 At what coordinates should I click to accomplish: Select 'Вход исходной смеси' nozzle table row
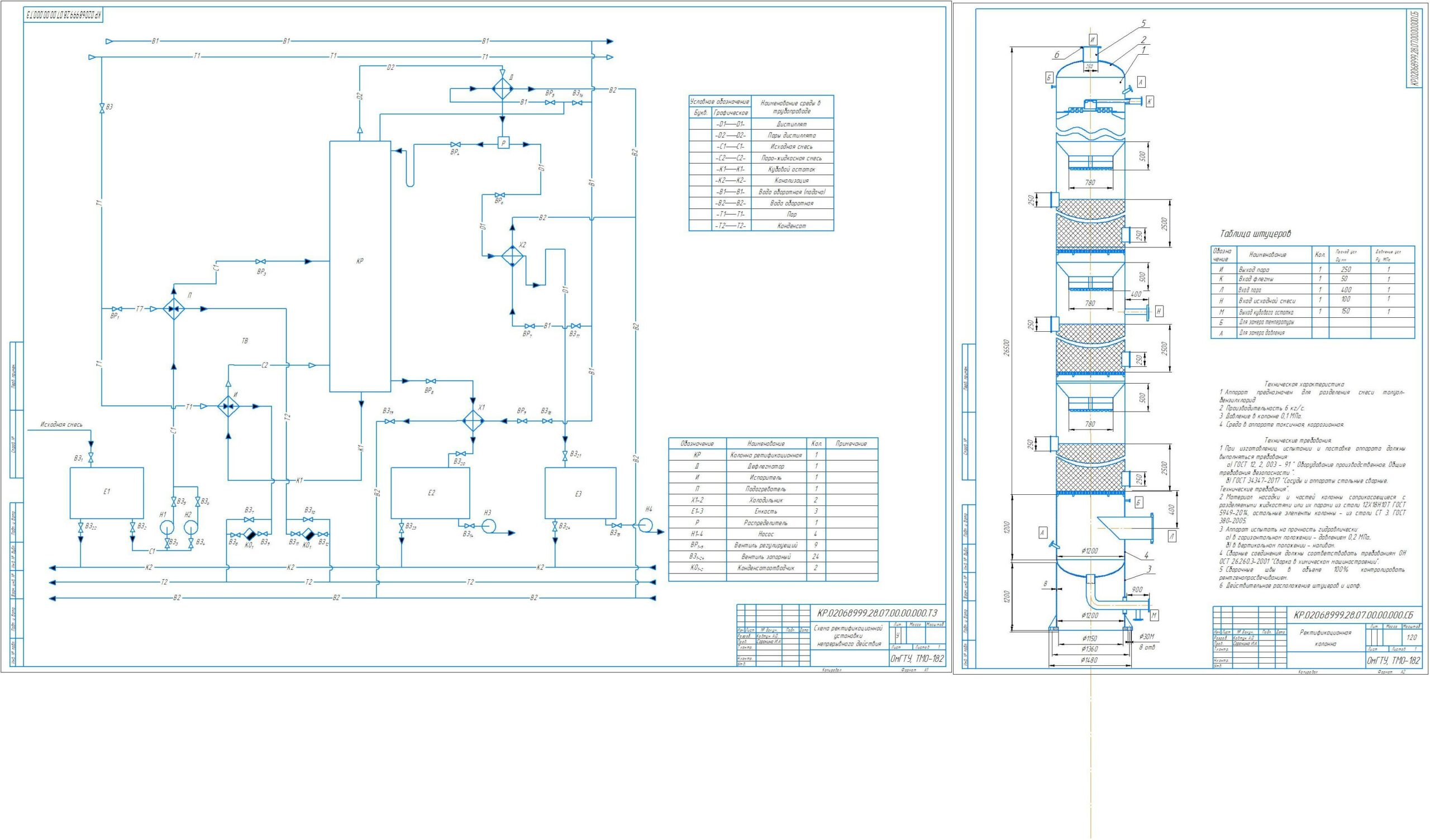click(1312, 300)
